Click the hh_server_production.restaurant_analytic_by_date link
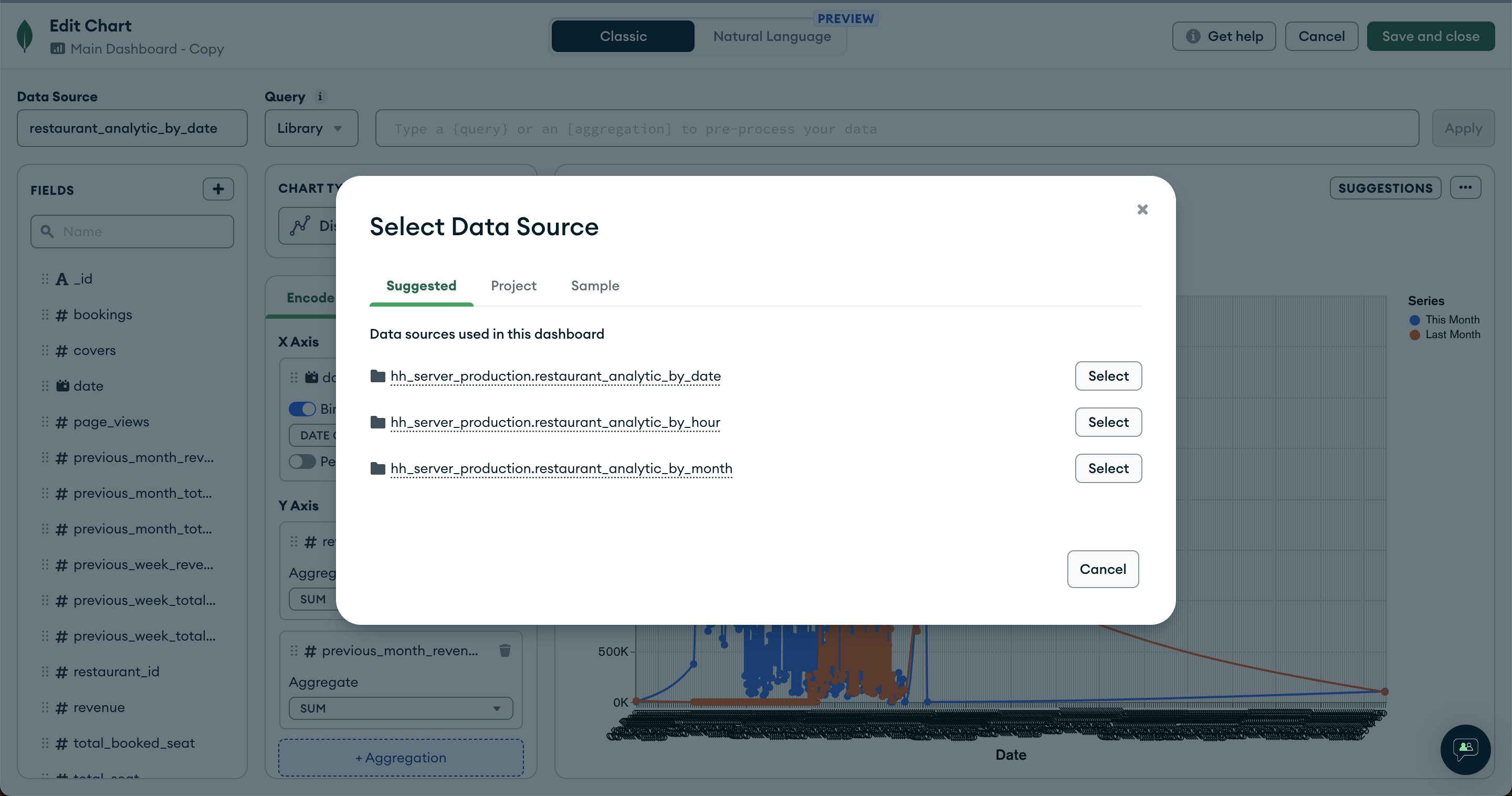 [x=555, y=376]
